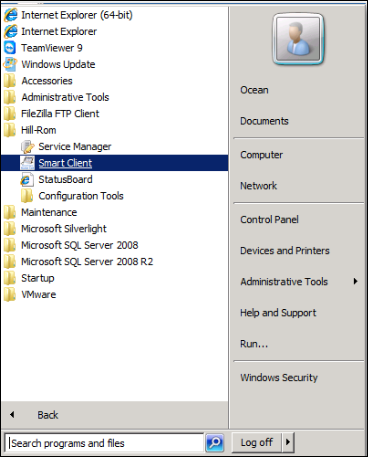Click the Startup folder icon
Image resolution: width=368 pixels, height=457 pixels.
coord(10,278)
